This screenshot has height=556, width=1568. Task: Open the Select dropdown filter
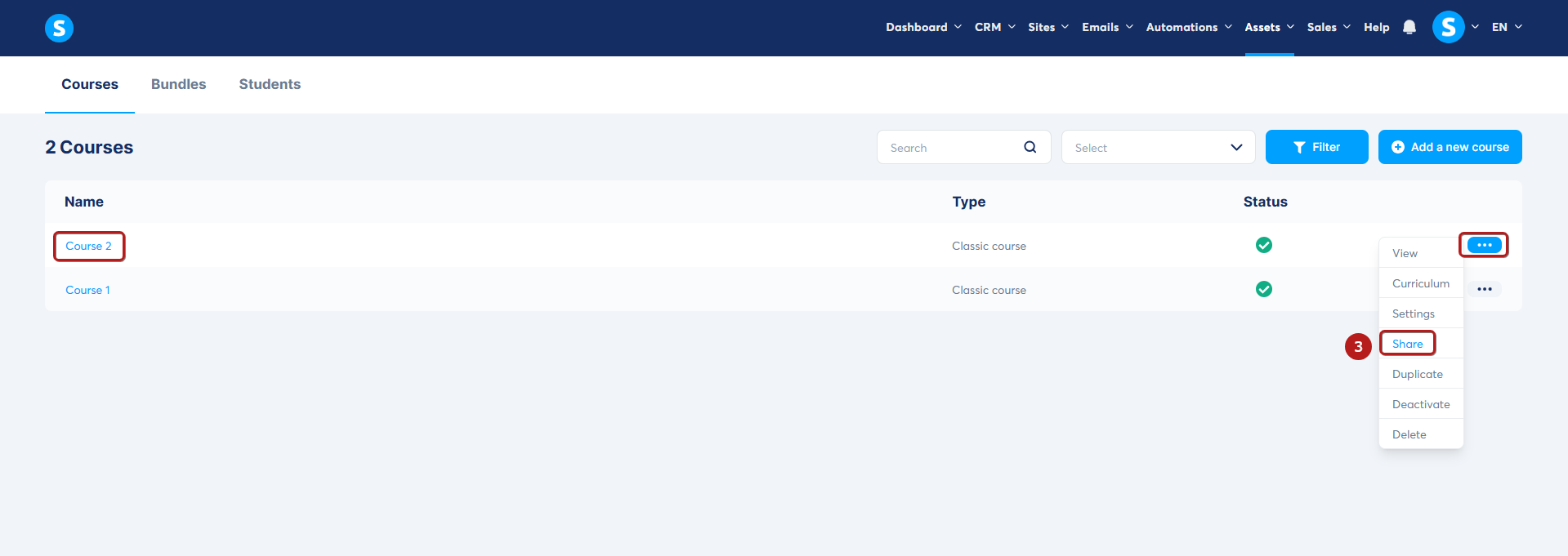1158,147
